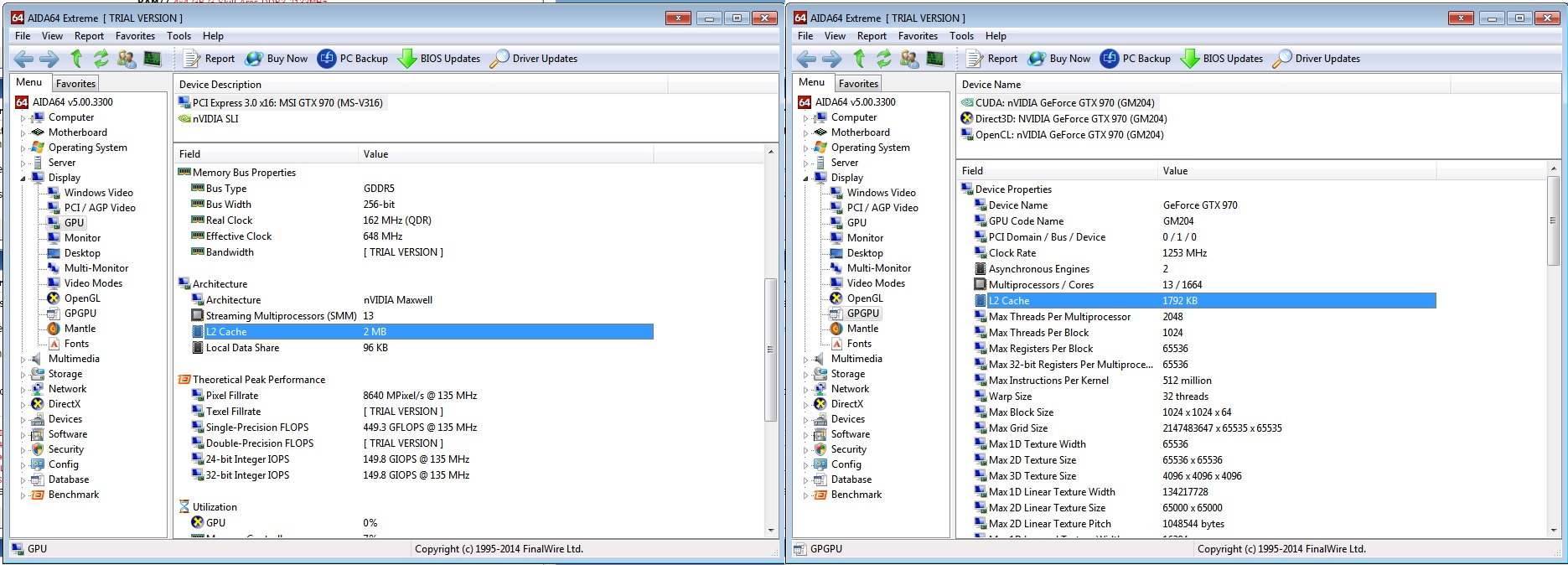Expand Network node in right window tree
This screenshot has width=1568, height=565.
pos(805,390)
